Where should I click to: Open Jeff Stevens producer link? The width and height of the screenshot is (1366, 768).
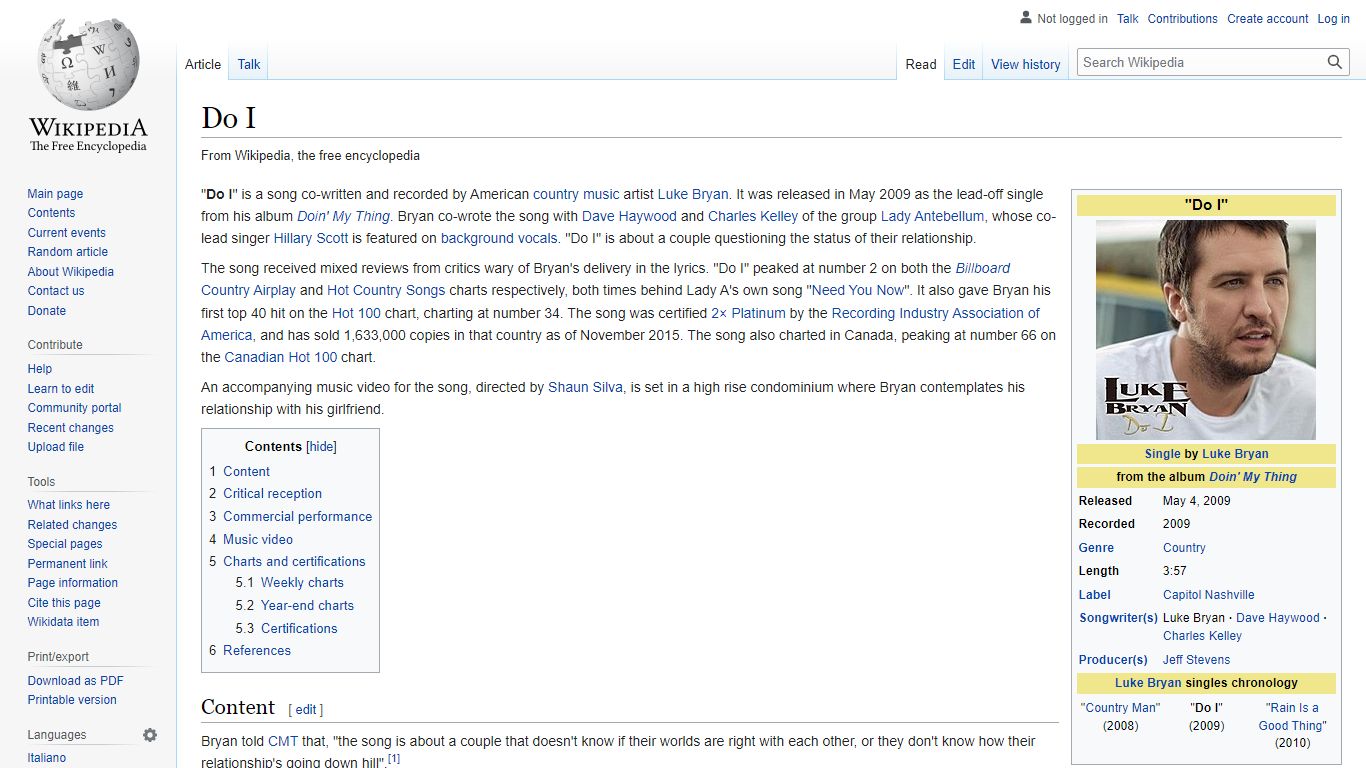click(x=1196, y=660)
